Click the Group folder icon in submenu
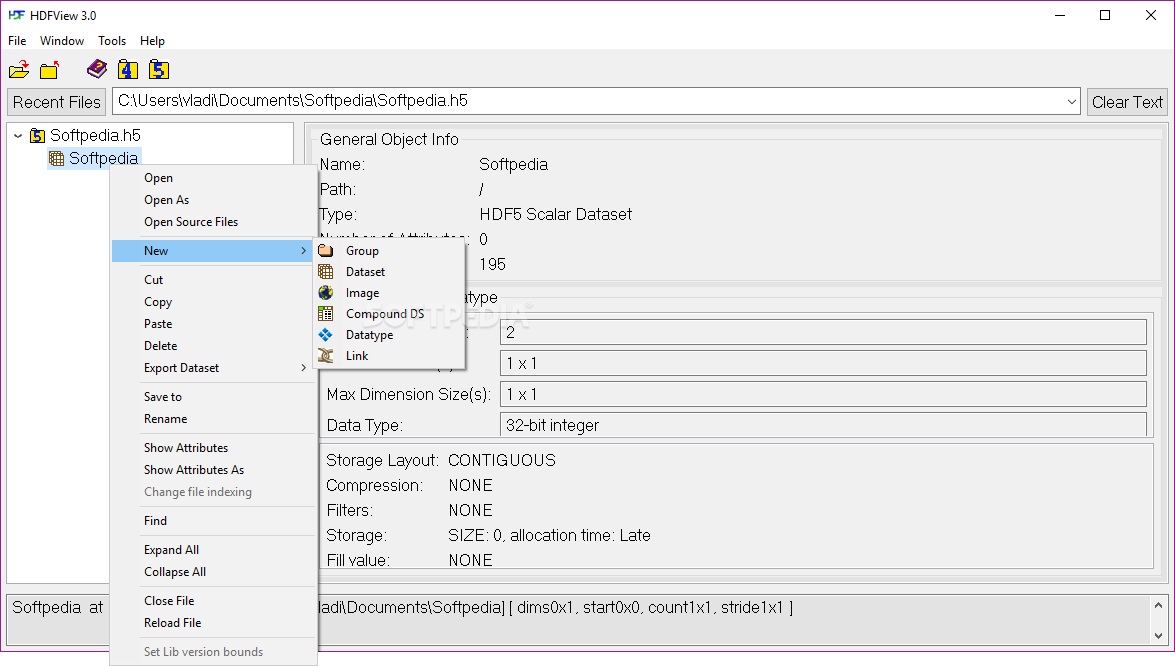The width and height of the screenshot is (1175, 666). point(326,250)
